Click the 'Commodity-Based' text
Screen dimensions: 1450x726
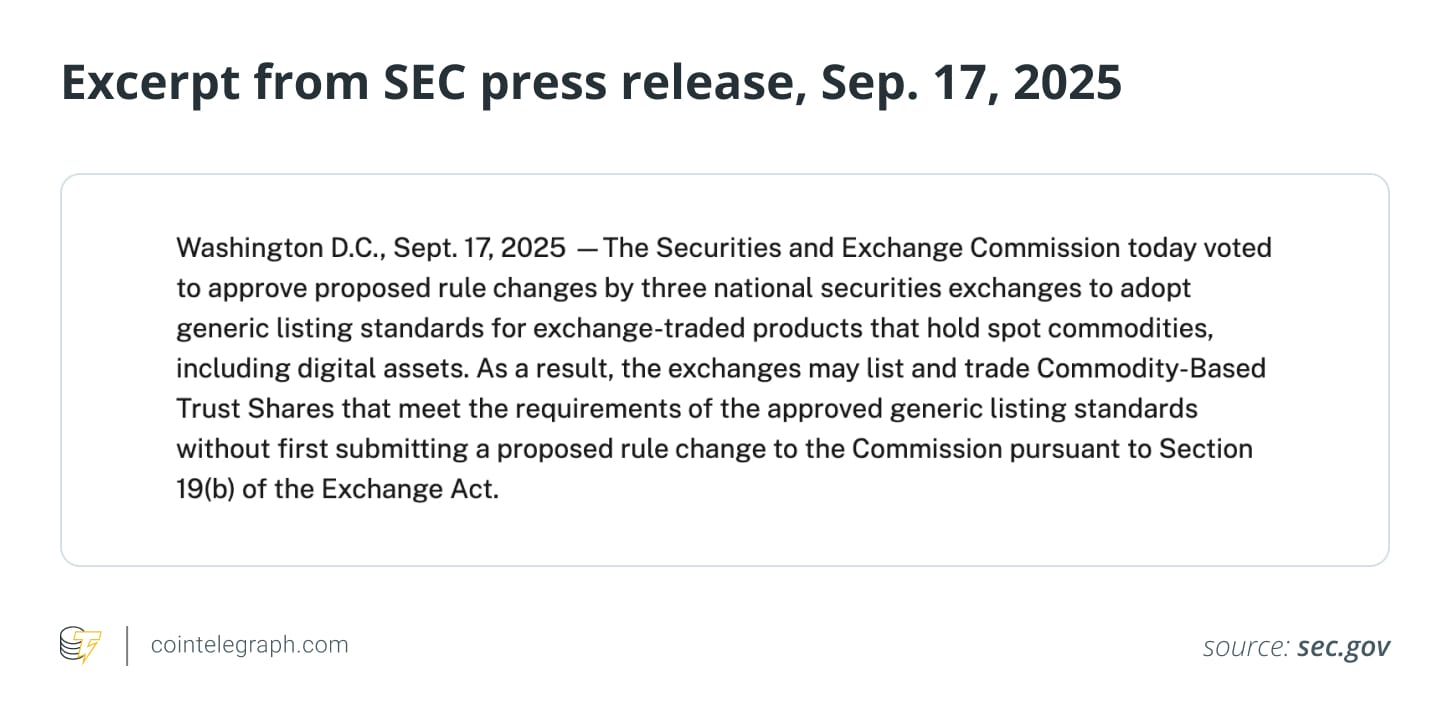pos(1151,369)
